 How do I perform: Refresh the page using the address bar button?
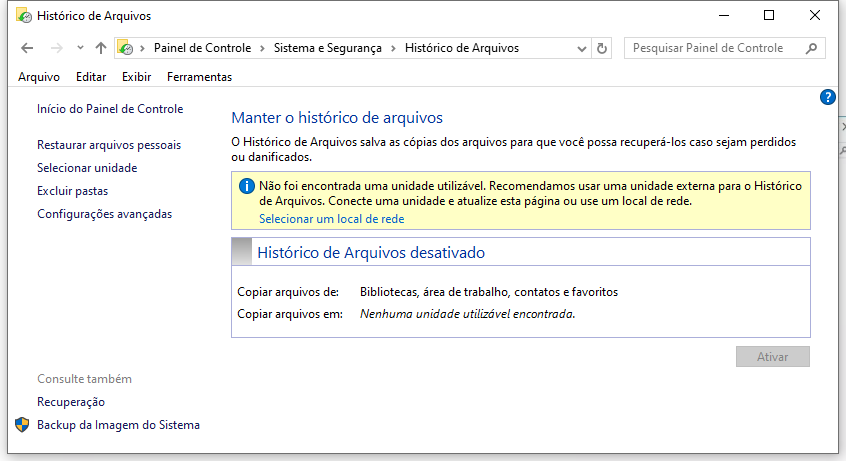coord(602,48)
